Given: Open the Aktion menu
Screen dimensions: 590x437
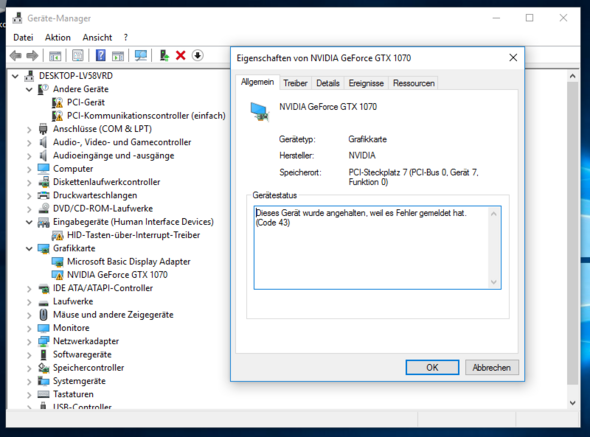Looking at the screenshot, I should click(x=58, y=38).
